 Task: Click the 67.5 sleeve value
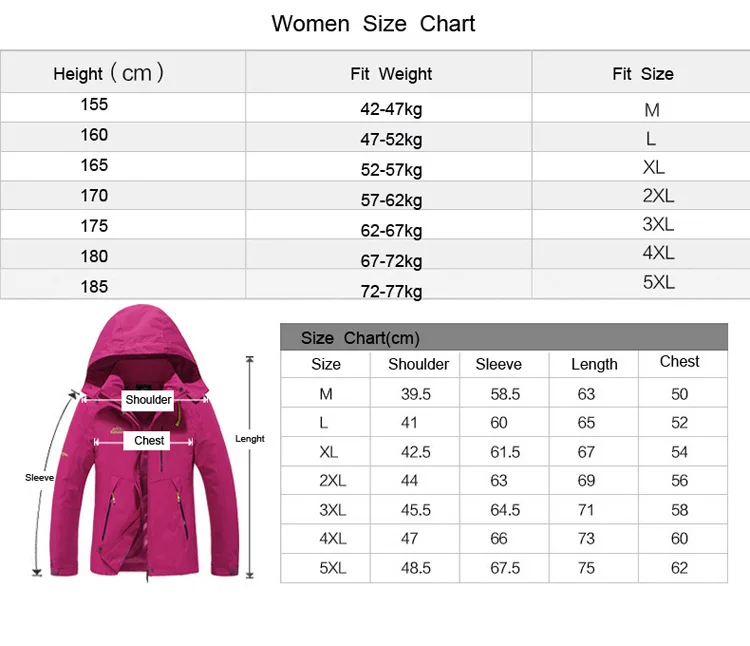click(x=505, y=568)
